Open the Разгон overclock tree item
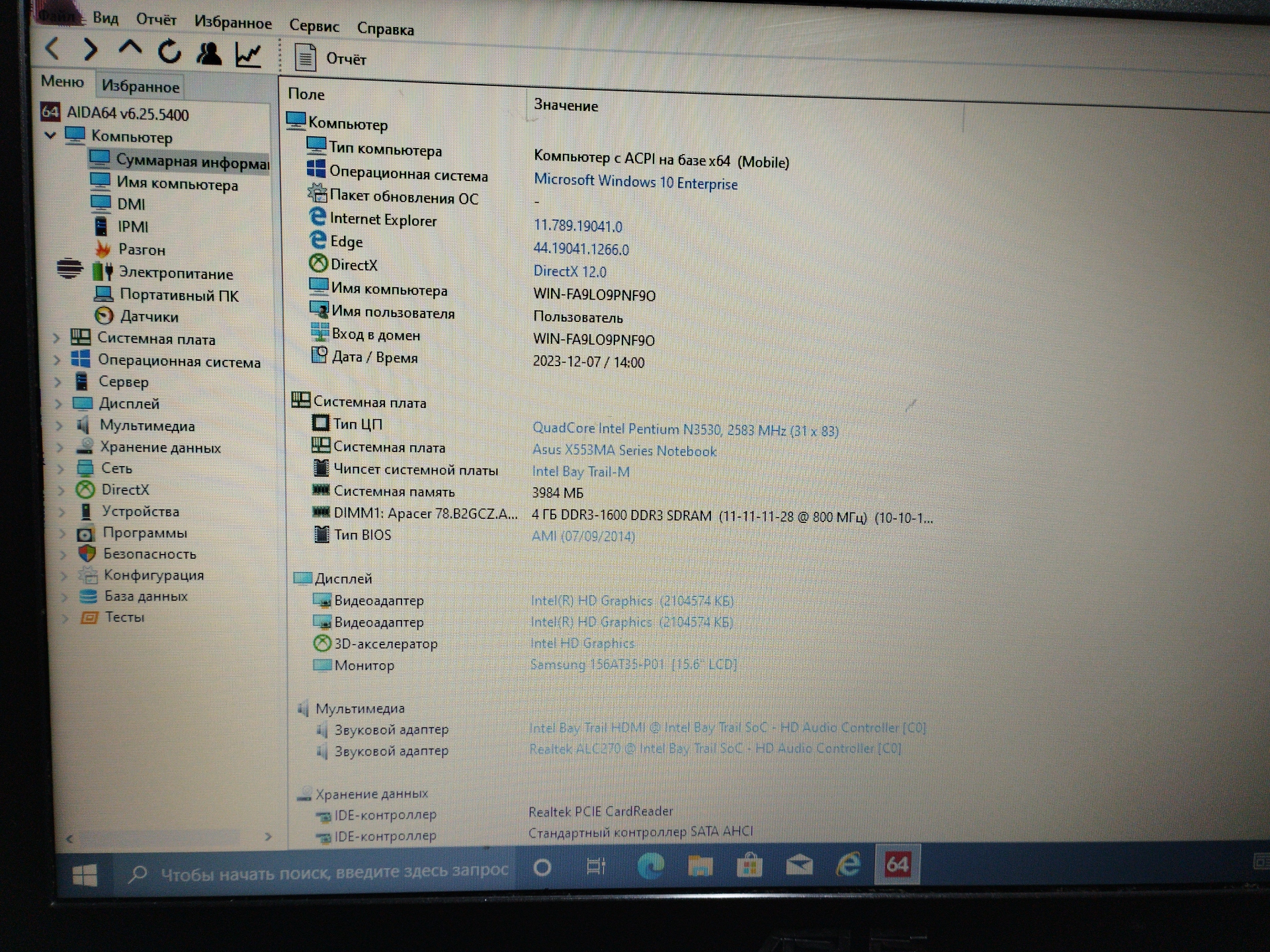The height and width of the screenshot is (952, 1270). [x=142, y=250]
